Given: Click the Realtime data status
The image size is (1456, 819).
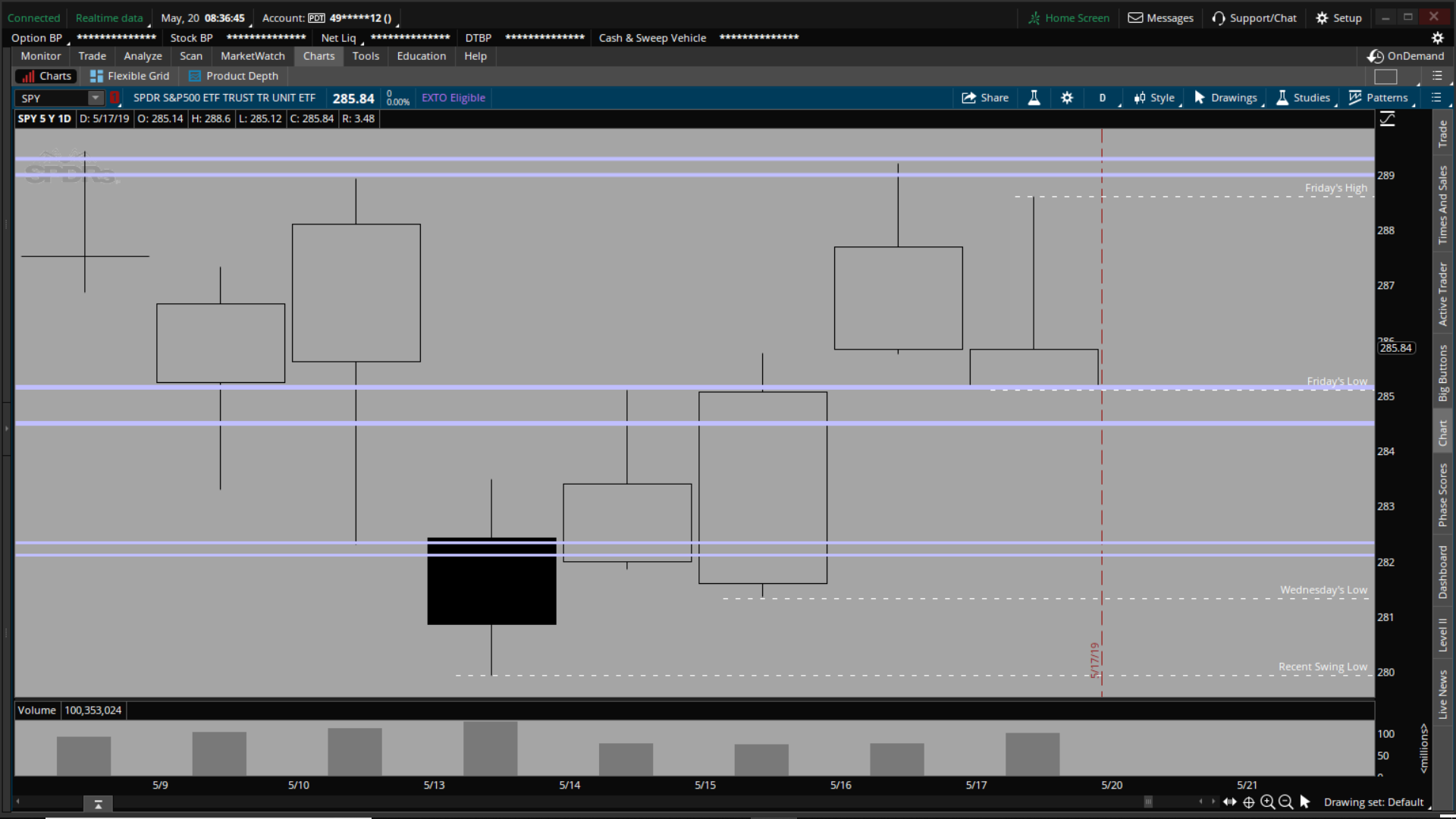Looking at the screenshot, I should click(109, 18).
